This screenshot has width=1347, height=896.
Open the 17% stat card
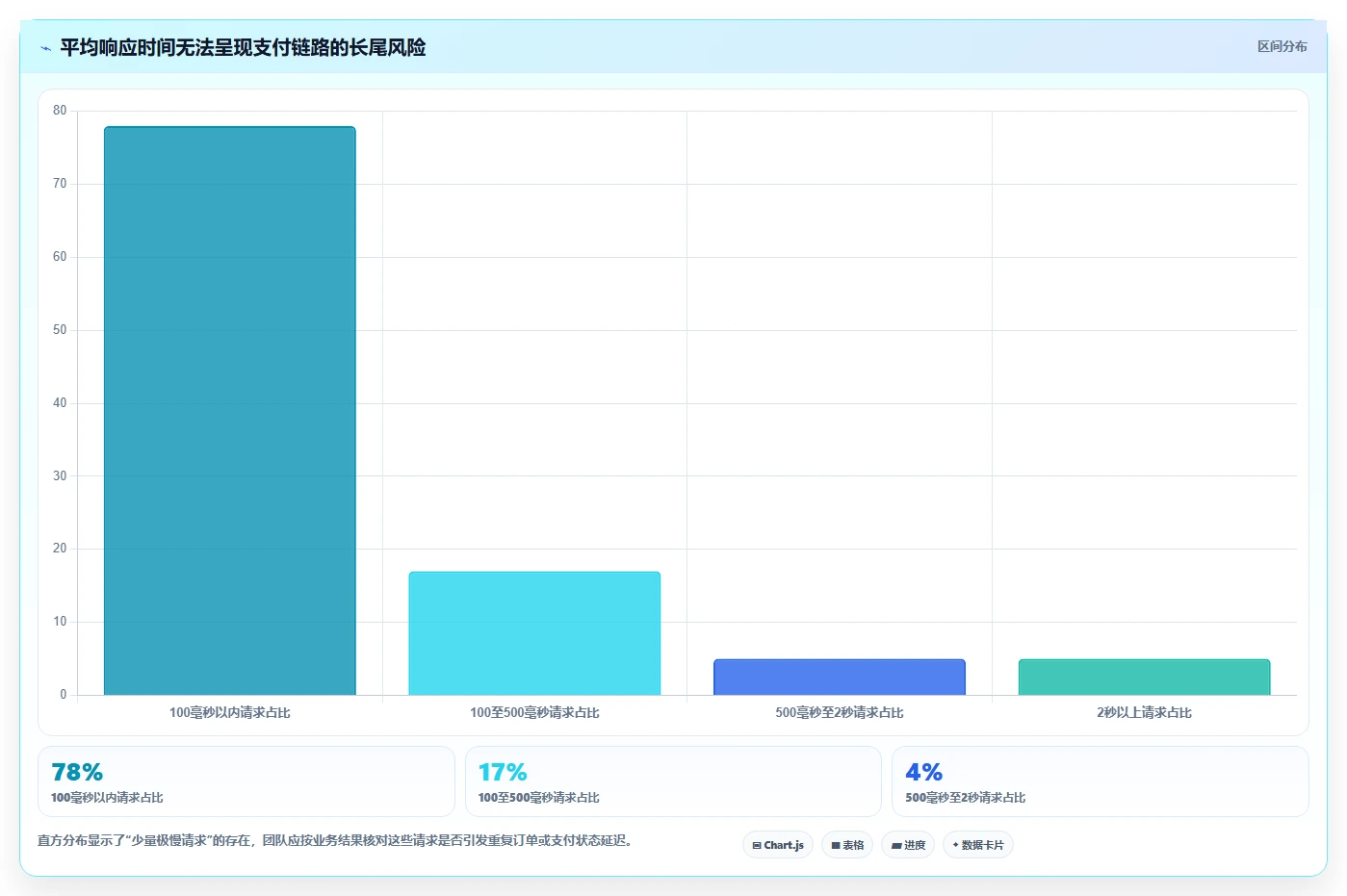(x=673, y=781)
